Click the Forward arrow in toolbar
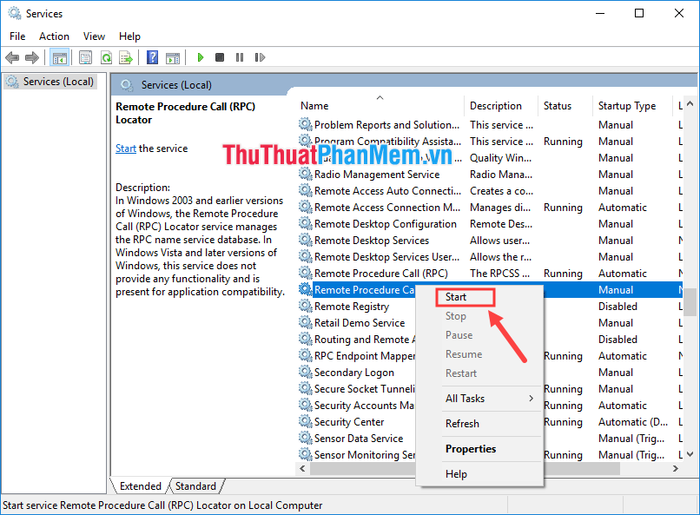The height and width of the screenshot is (515, 700). tap(32, 58)
